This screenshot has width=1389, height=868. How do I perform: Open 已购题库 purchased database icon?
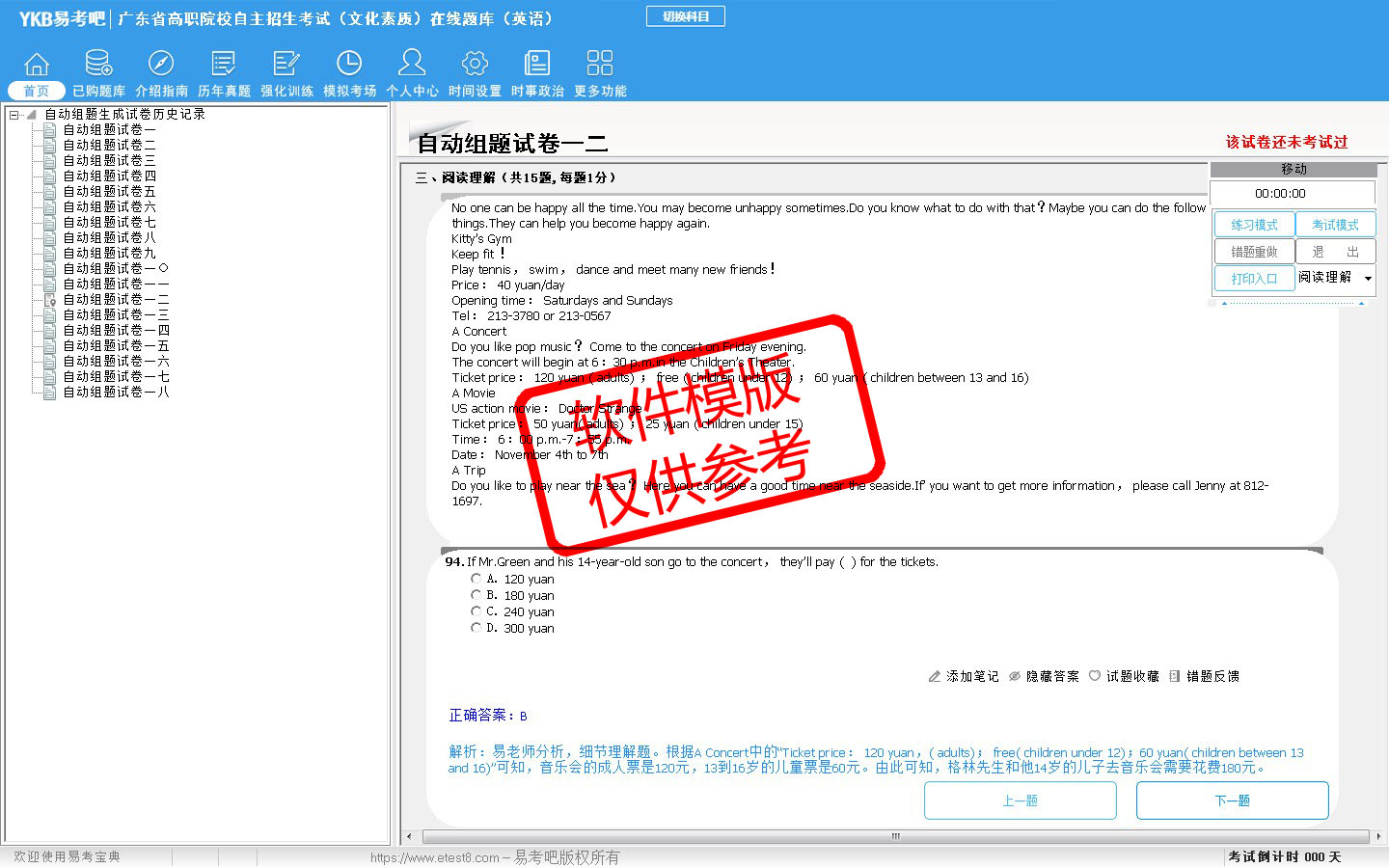click(98, 65)
